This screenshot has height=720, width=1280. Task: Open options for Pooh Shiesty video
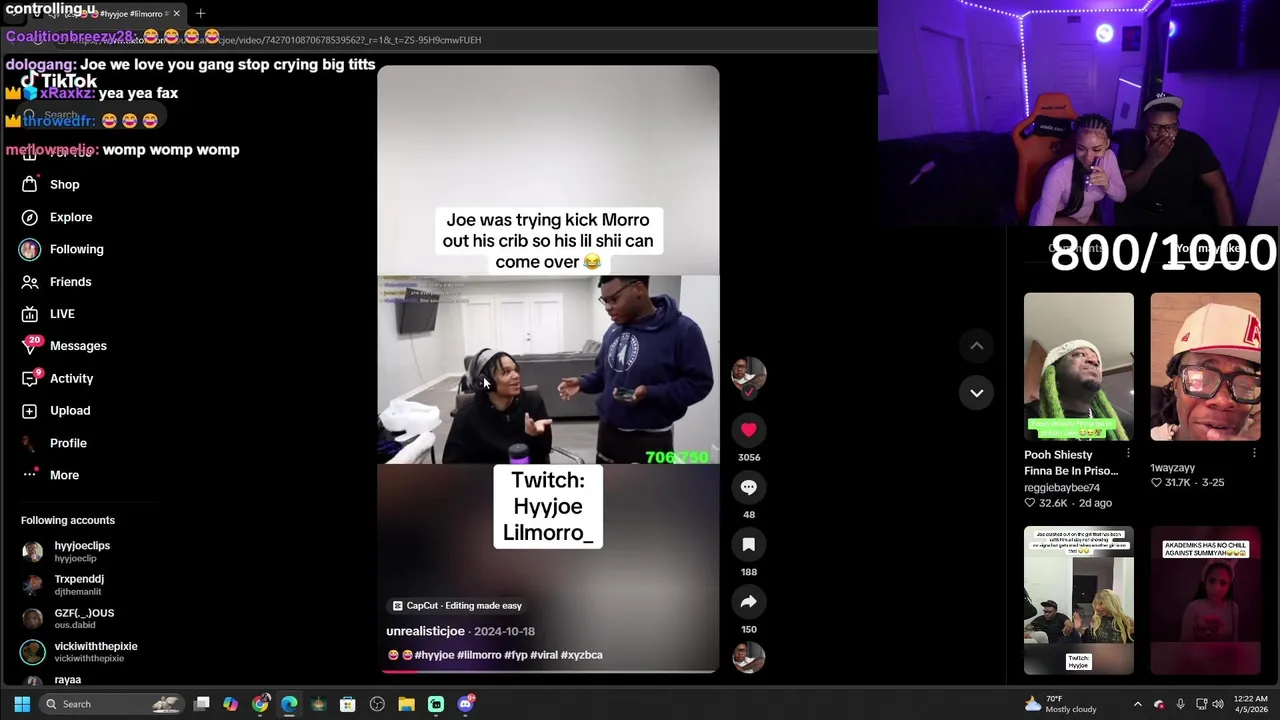pyautogui.click(x=1128, y=454)
